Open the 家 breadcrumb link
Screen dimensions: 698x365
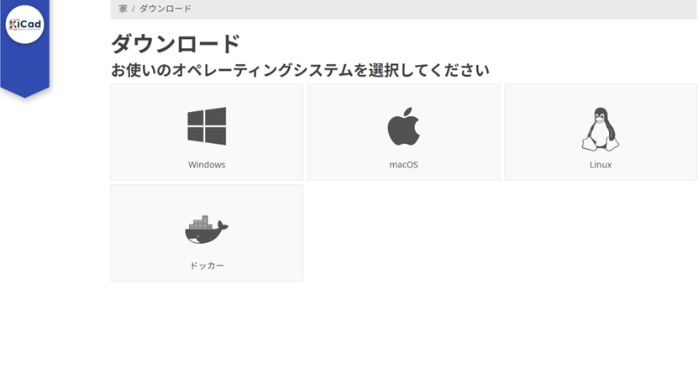(x=123, y=8)
